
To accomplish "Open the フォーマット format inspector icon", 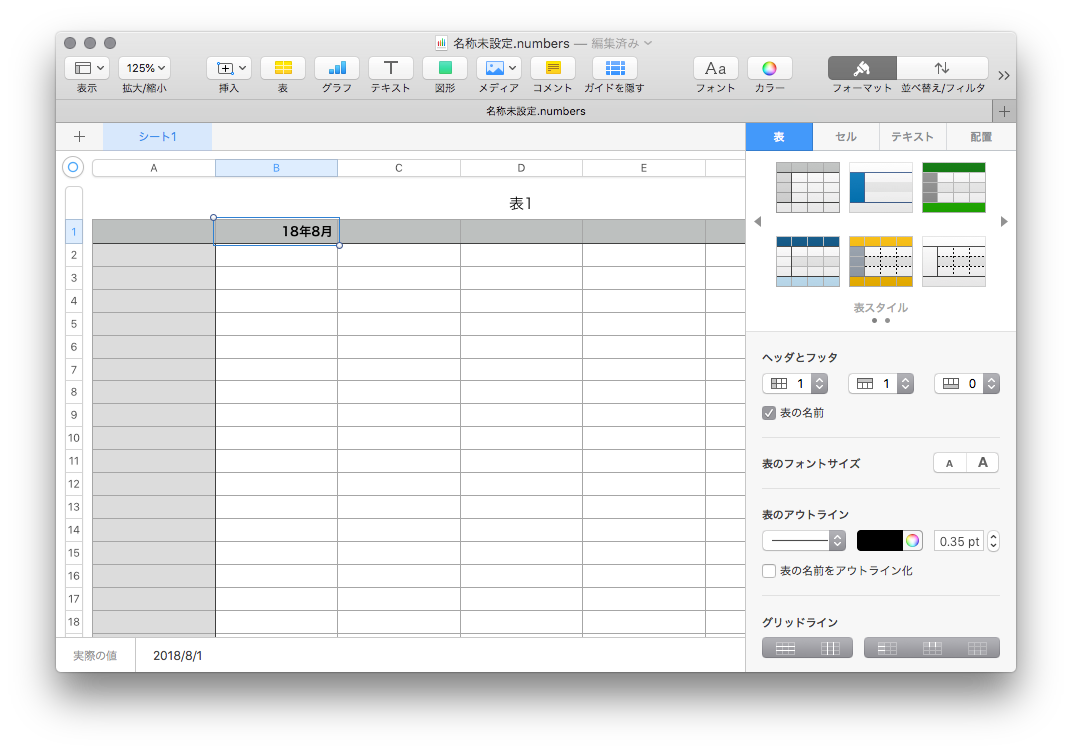I will coord(862,68).
